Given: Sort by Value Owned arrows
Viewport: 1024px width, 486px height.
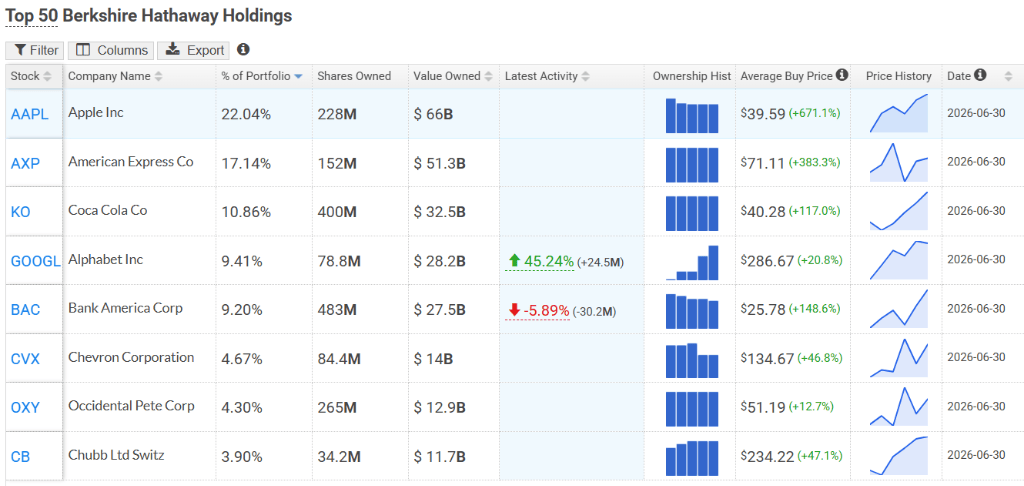Looking at the screenshot, I should coord(488,76).
